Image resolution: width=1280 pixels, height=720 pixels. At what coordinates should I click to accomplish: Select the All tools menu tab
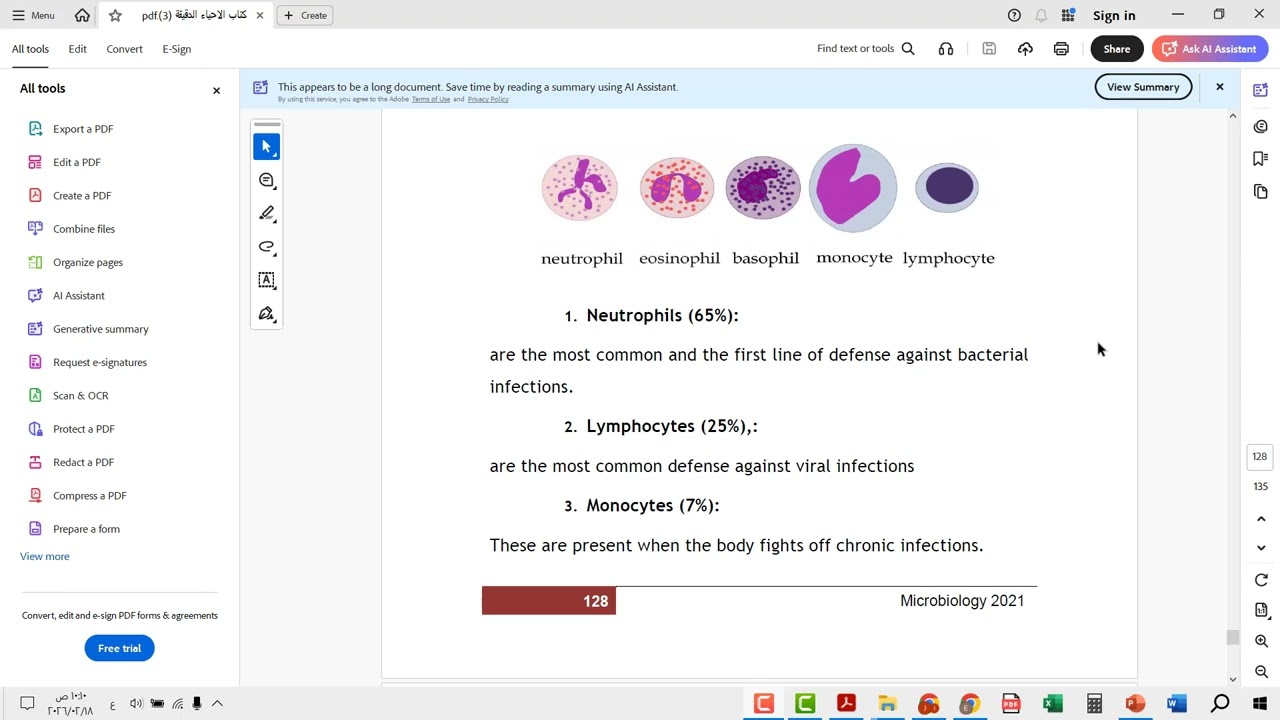coord(30,49)
